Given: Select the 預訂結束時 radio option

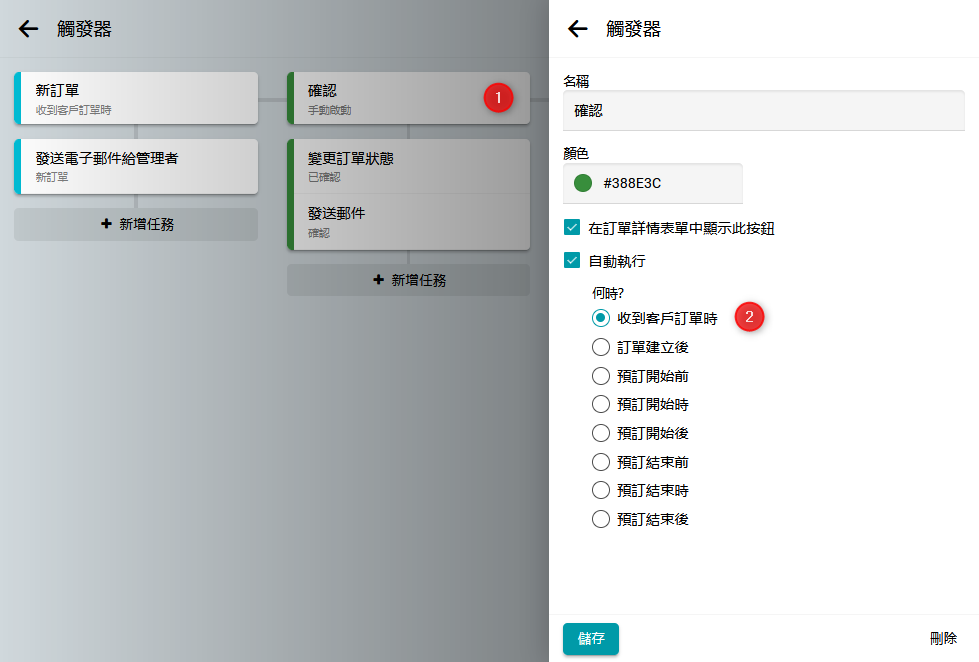Looking at the screenshot, I should click(601, 491).
